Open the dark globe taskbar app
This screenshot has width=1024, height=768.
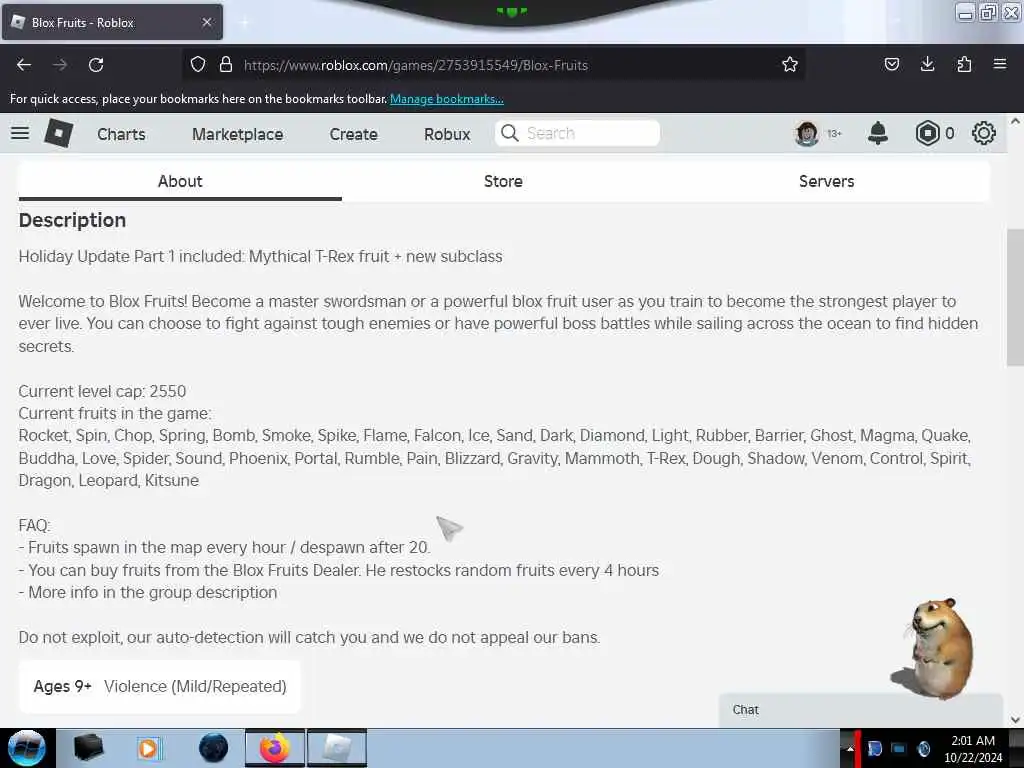(214, 748)
